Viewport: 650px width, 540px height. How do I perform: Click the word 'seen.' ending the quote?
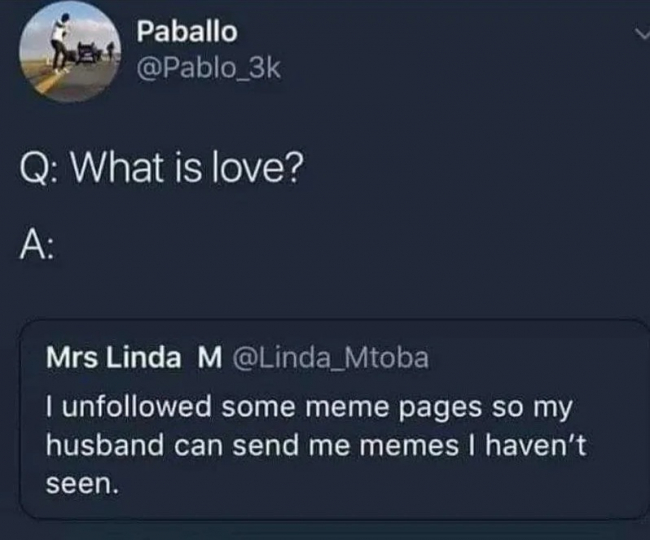click(x=82, y=484)
